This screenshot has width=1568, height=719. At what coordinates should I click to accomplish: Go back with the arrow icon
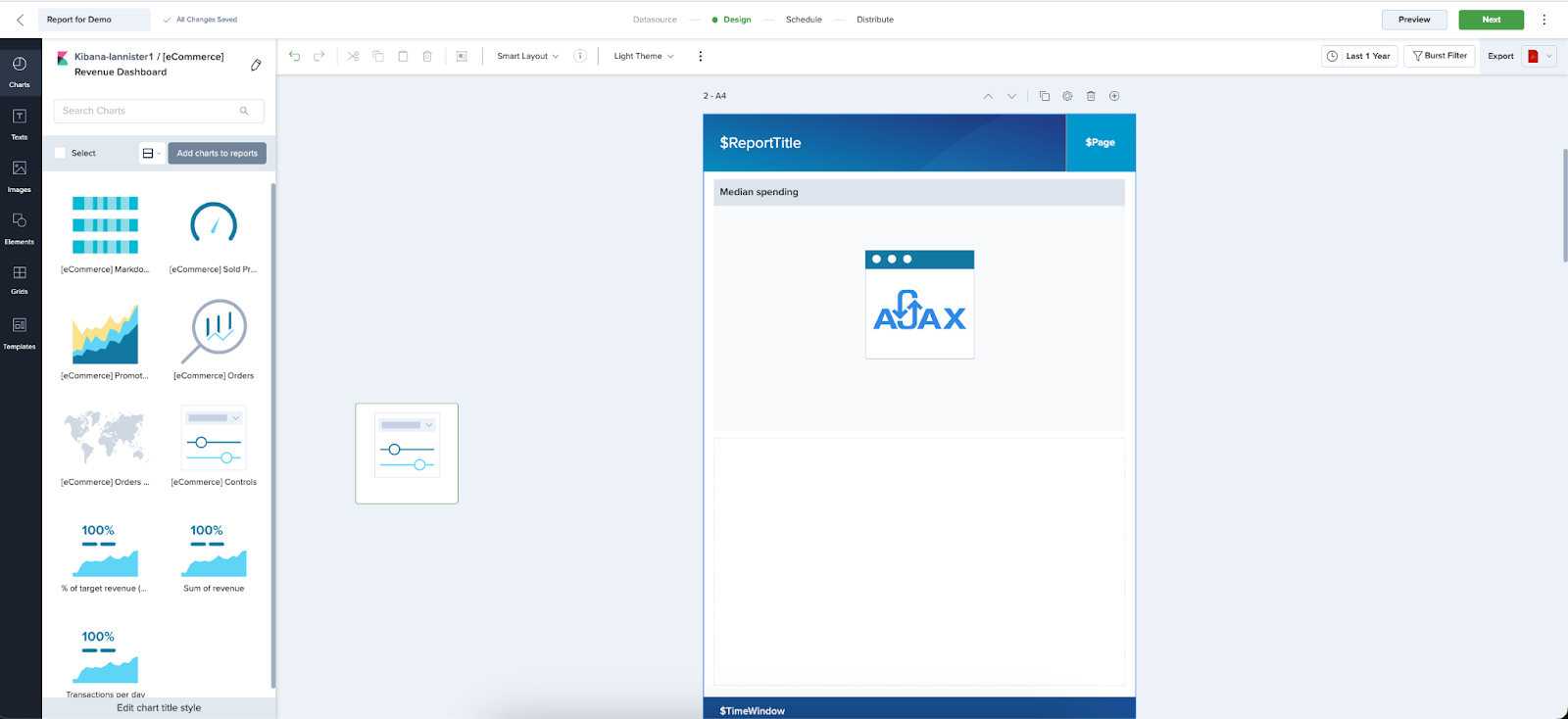[x=20, y=20]
